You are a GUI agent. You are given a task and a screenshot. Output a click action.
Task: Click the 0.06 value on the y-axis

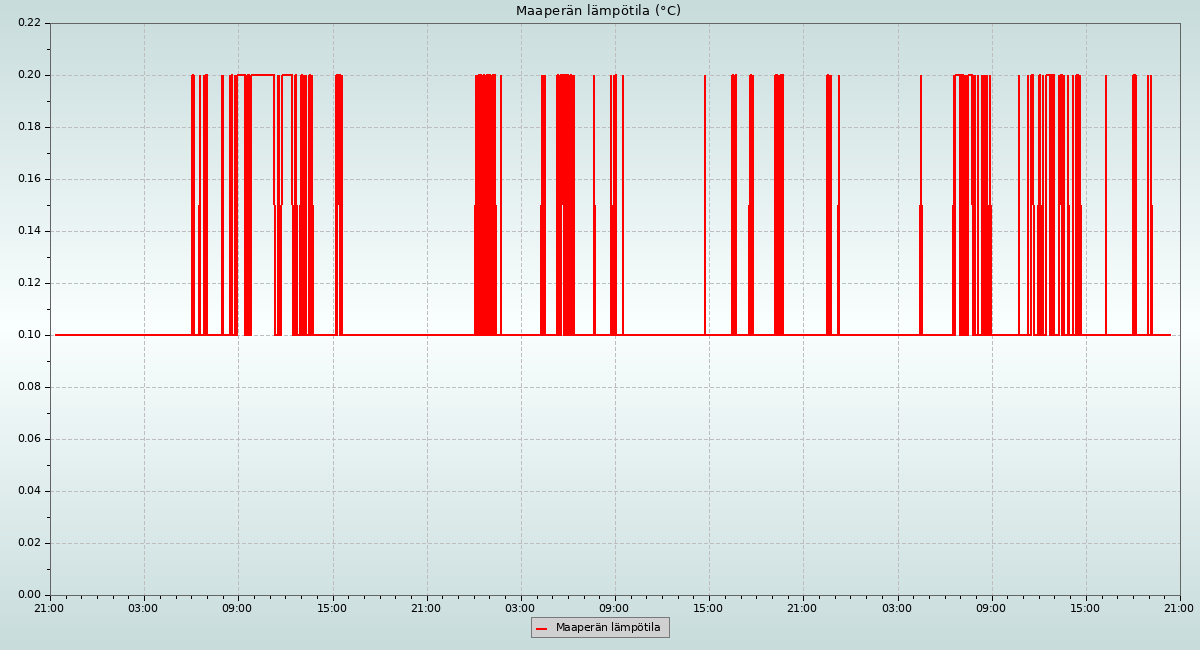click(29, 439)
